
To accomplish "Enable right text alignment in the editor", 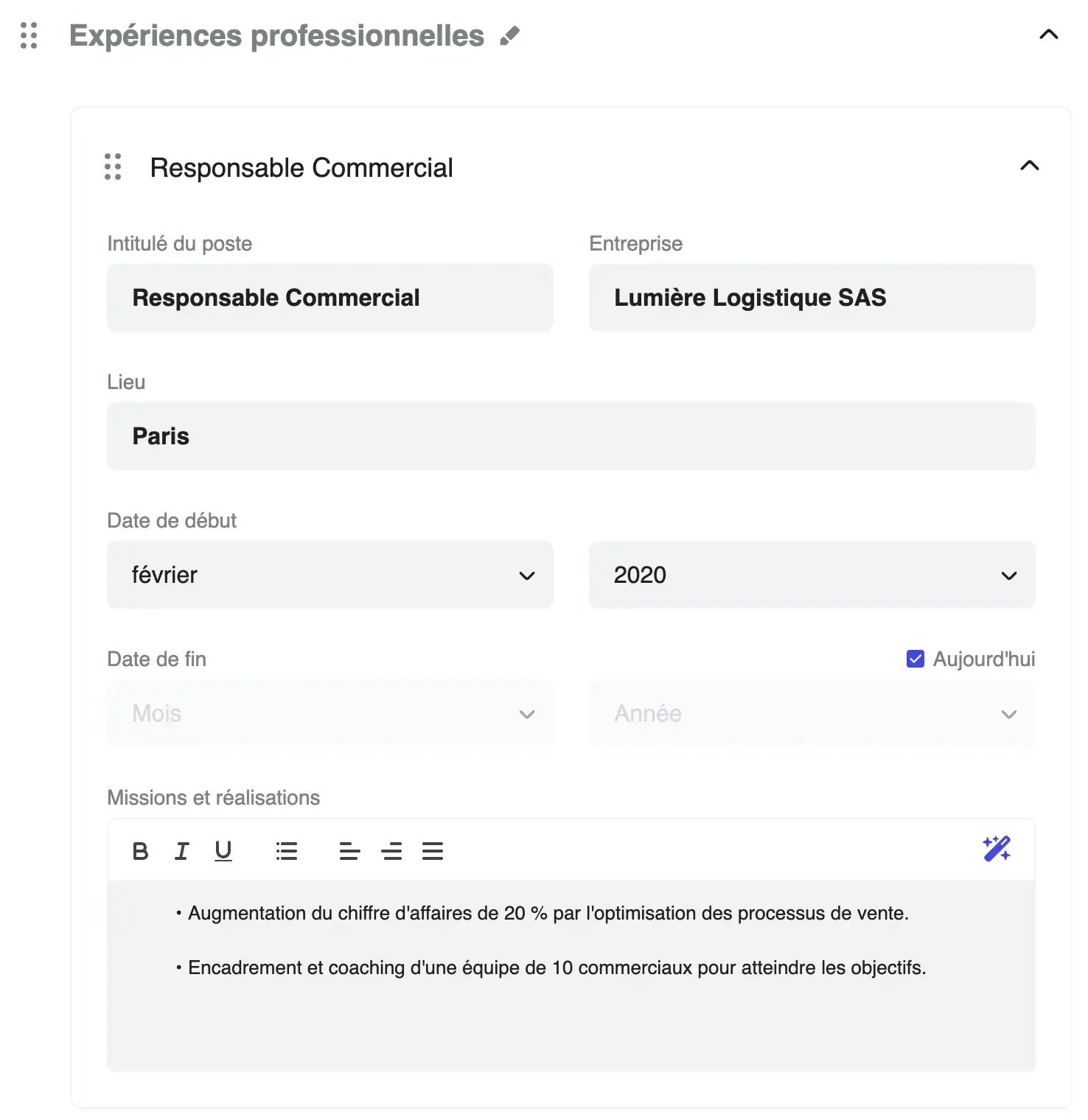I will click(433, 851).
